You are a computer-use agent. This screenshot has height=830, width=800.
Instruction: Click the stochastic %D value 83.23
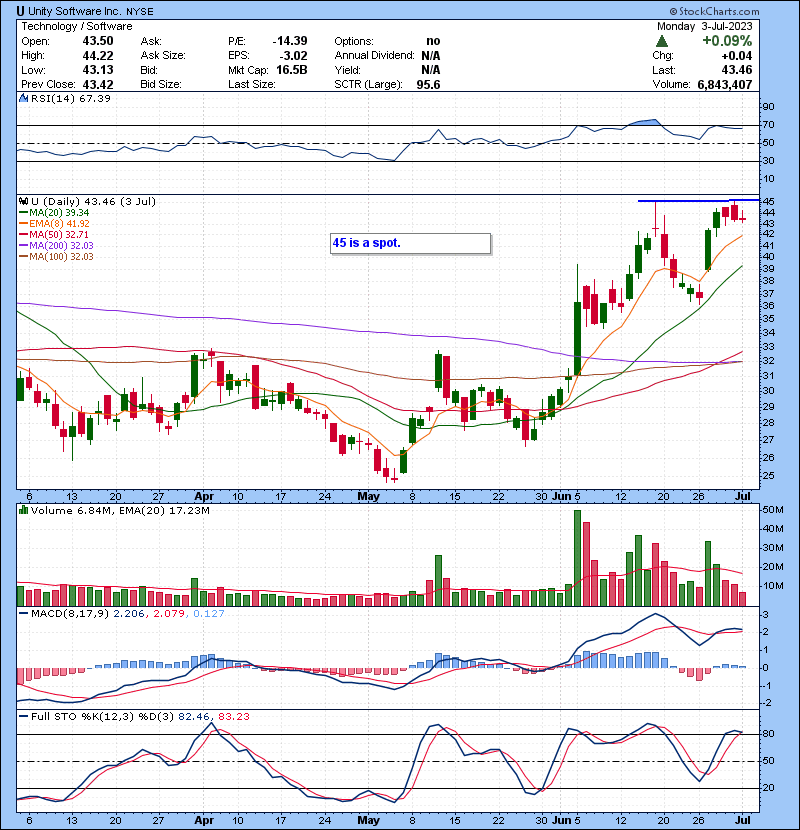pos(233,716)
